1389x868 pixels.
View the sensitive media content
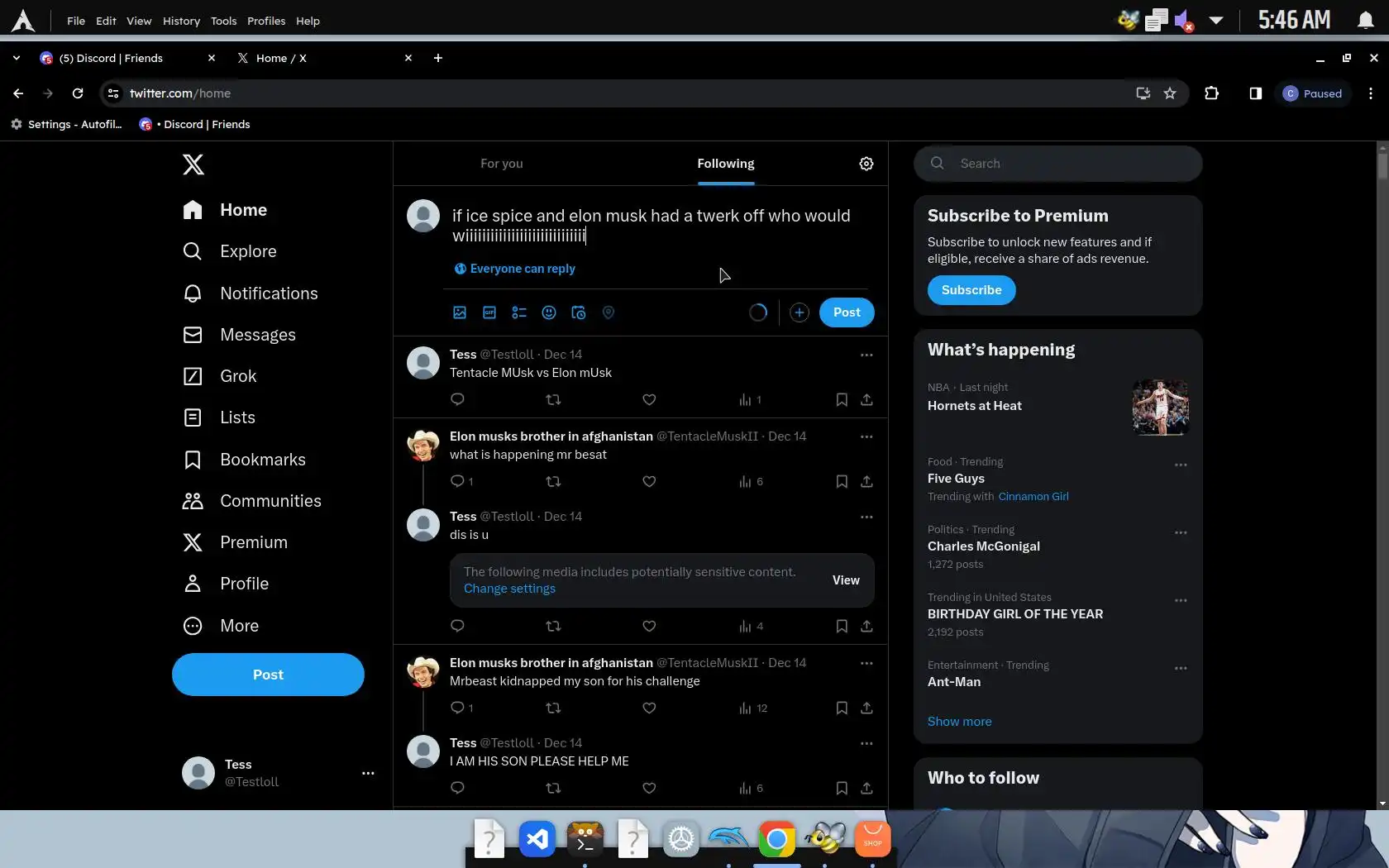click(x=846, y=580)
